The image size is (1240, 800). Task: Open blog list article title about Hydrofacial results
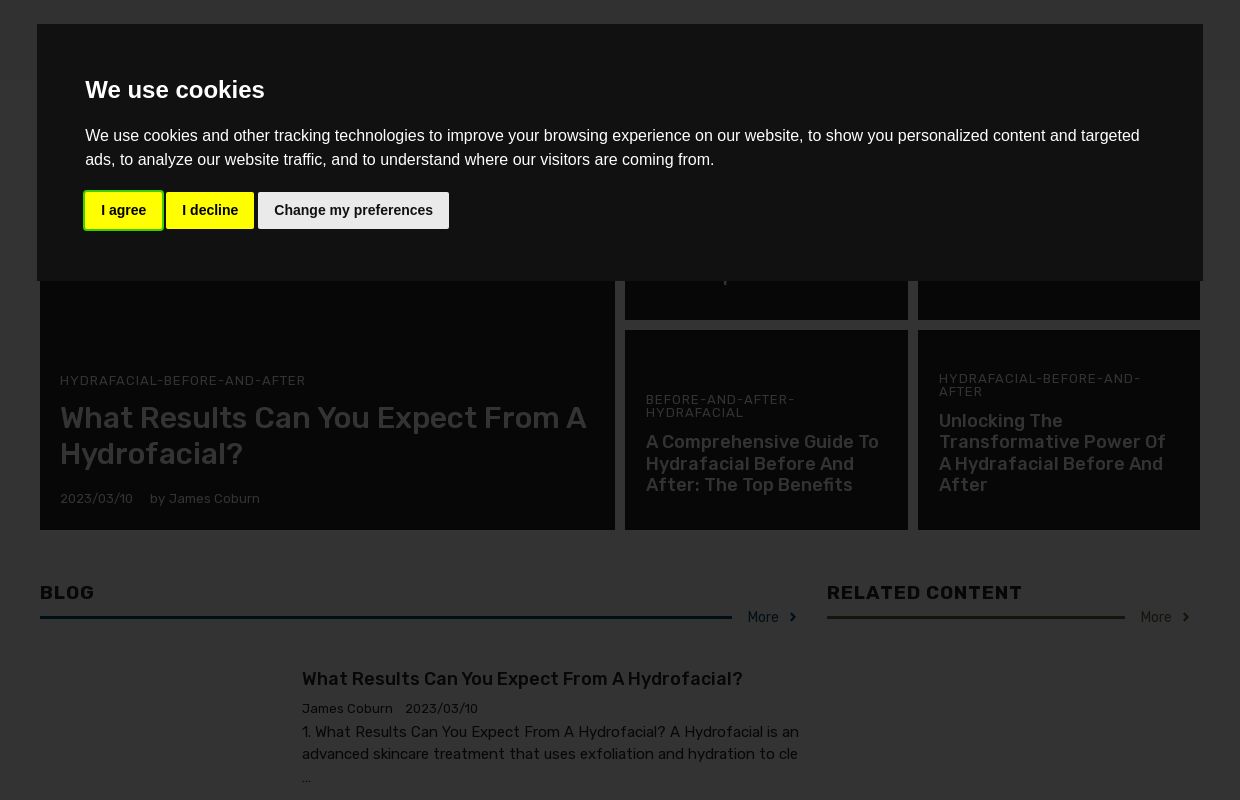521,679
